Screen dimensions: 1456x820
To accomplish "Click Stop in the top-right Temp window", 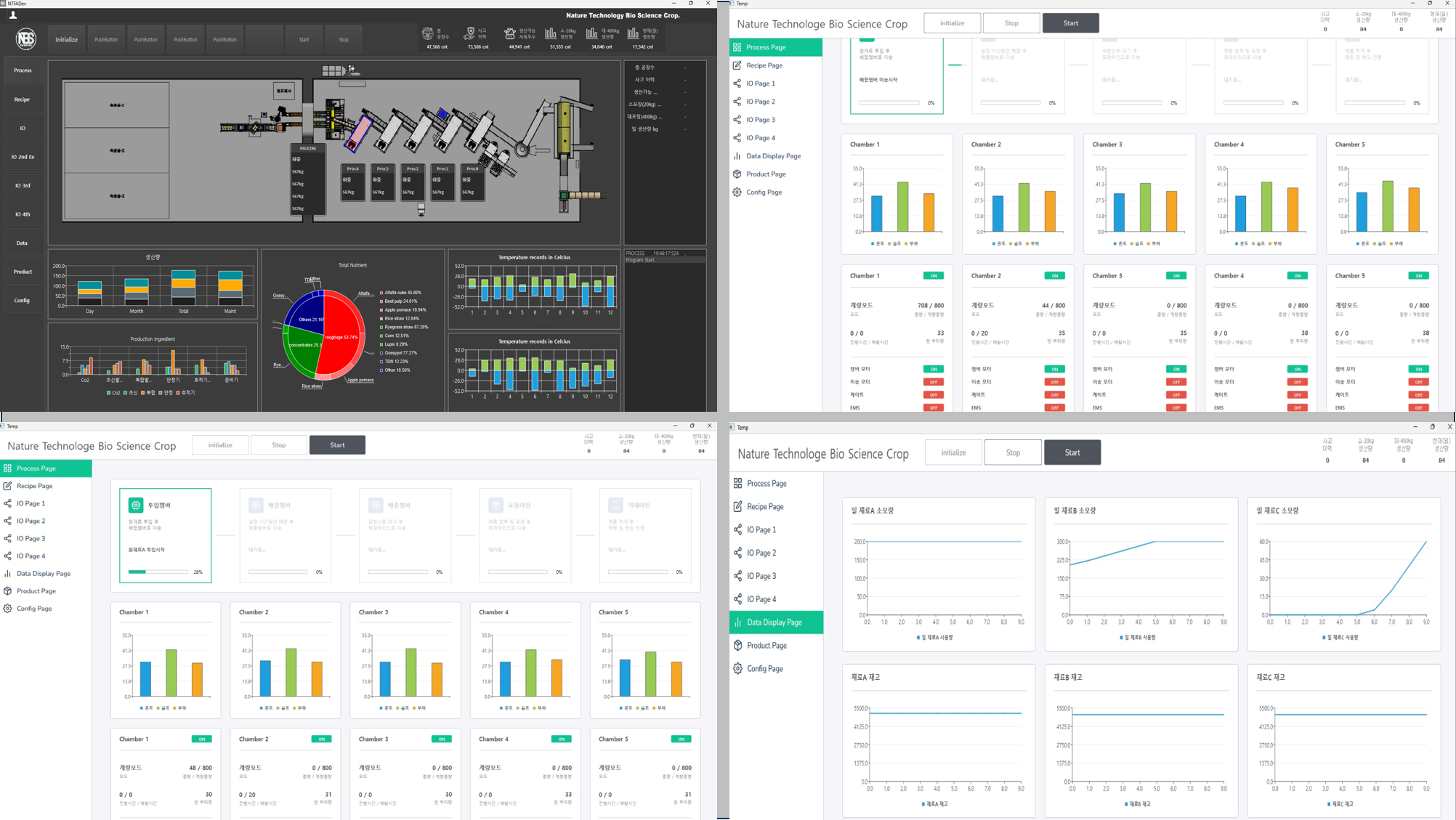I will 1011,23.
